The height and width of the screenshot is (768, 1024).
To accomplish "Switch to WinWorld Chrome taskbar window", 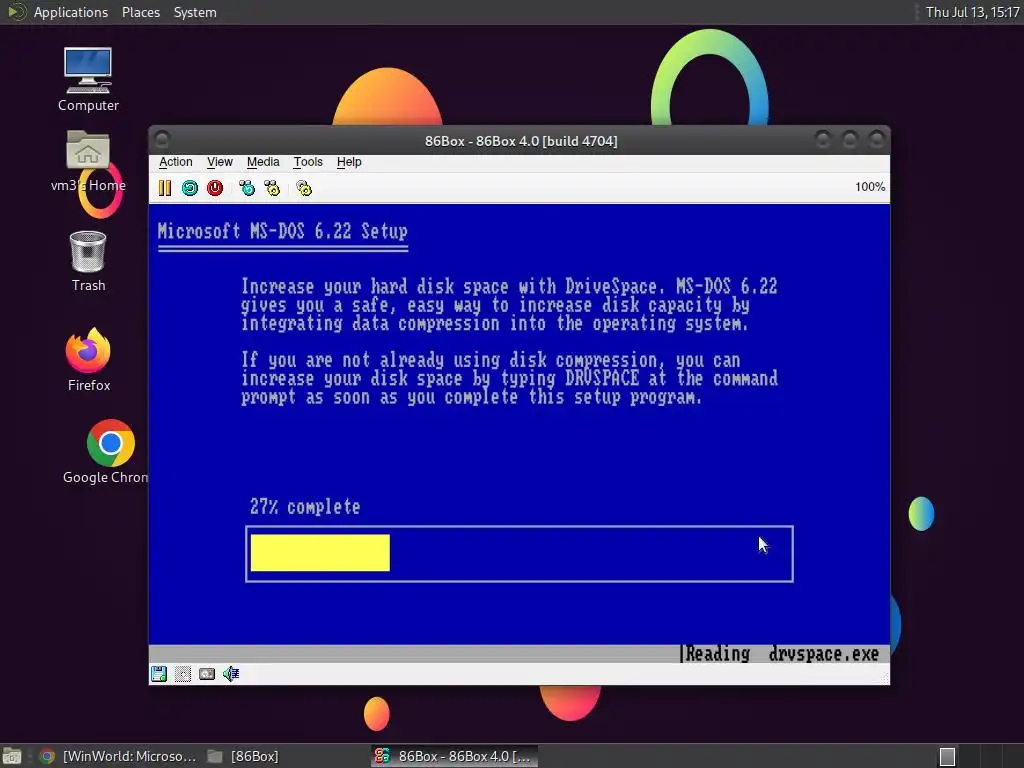I will click(119, 756).
